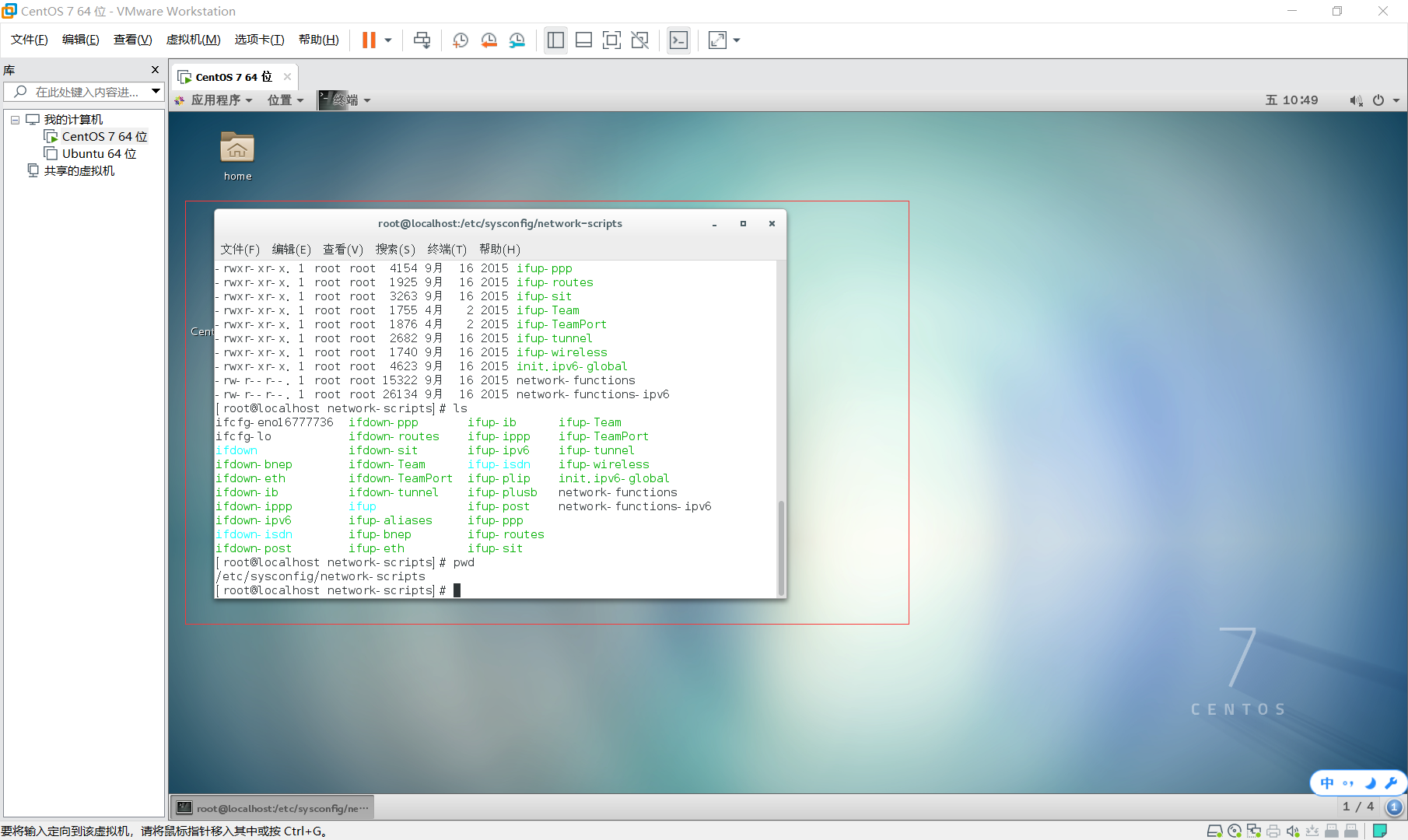Screen dimensions: 1408x840
Task: Open the 选项卡(T) menu
Action: pos(260,40)
